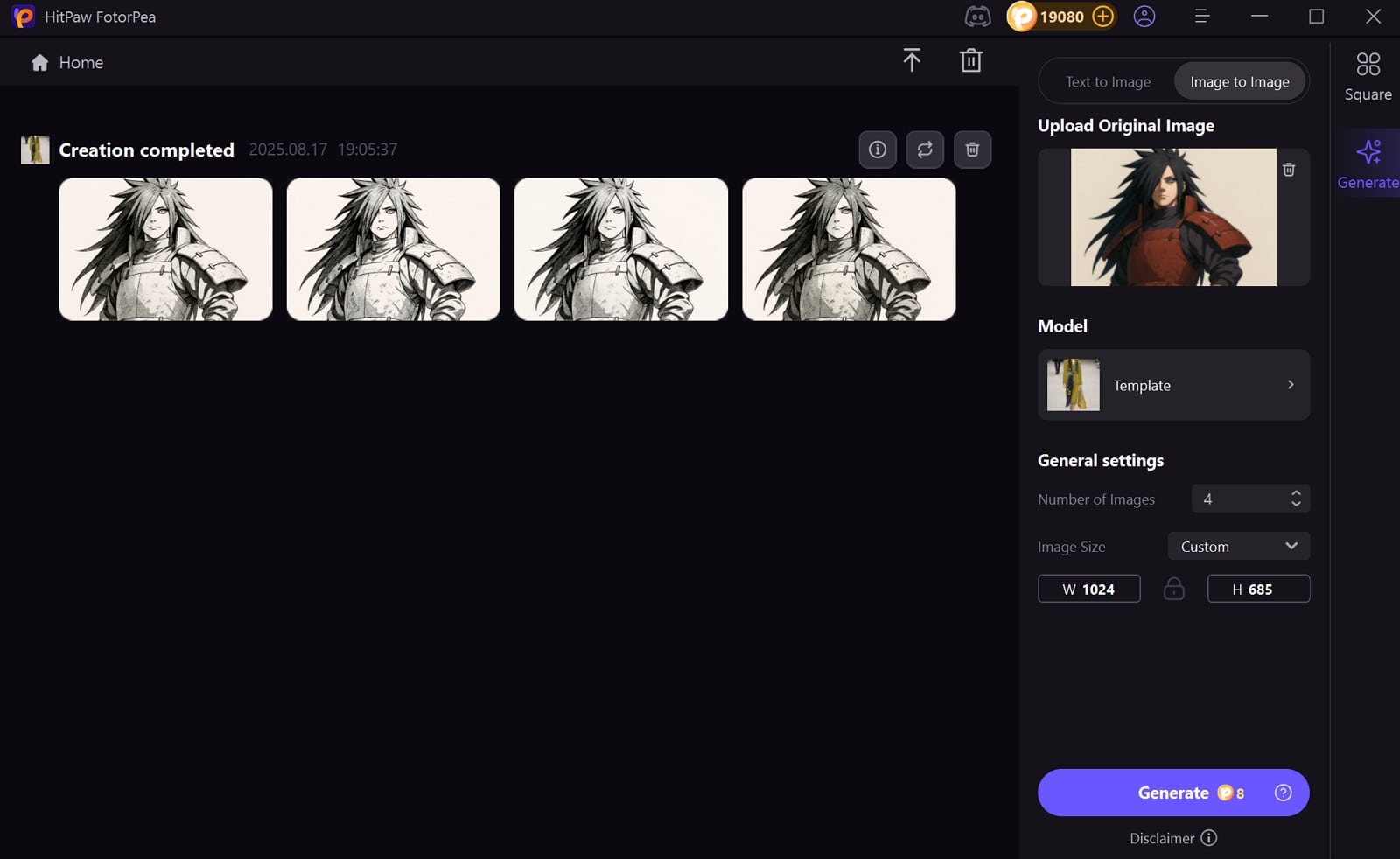
Task: Click the Creation completed title
Action: [146, 150]
